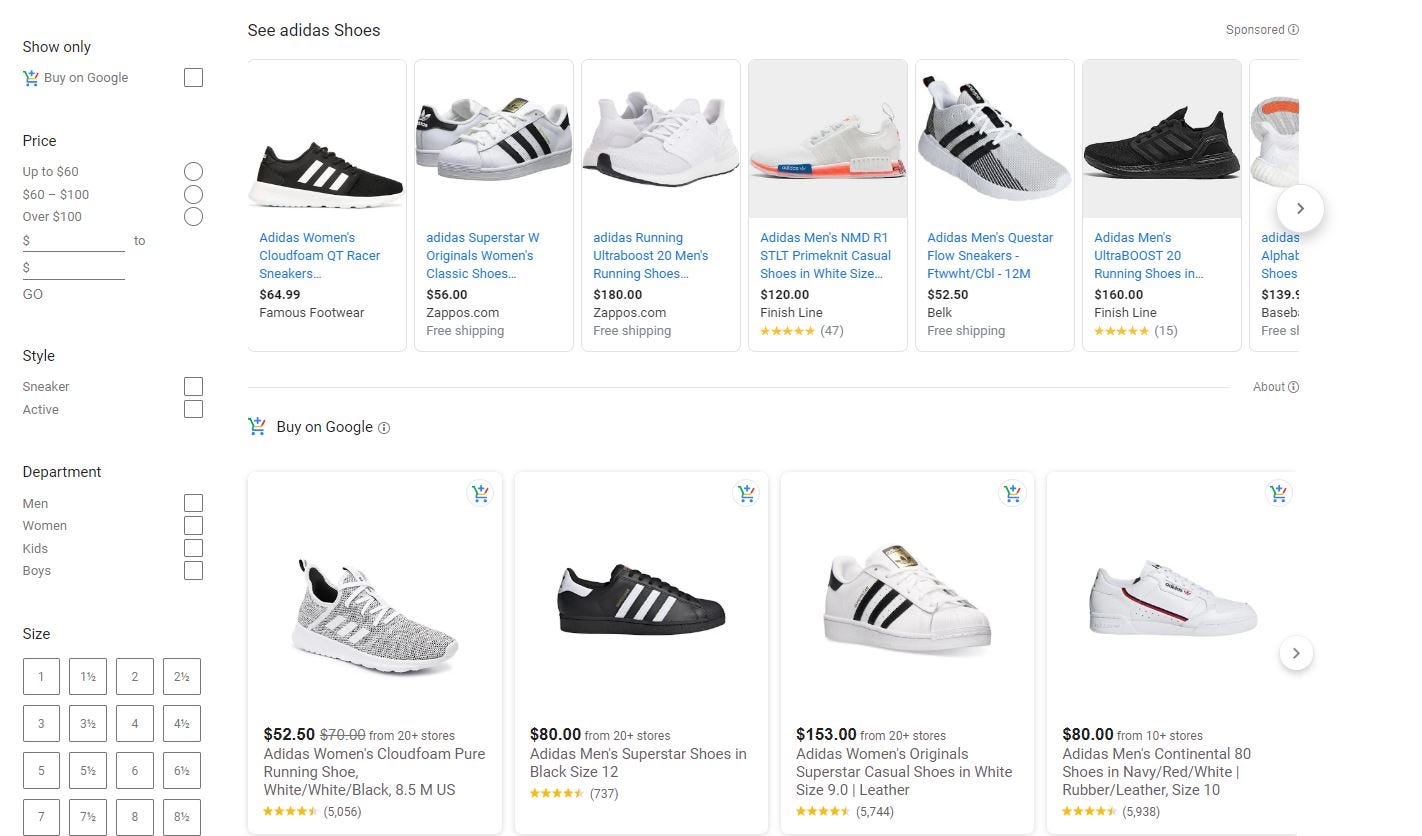Click the Sponsored info icon

click(1293, 30)
